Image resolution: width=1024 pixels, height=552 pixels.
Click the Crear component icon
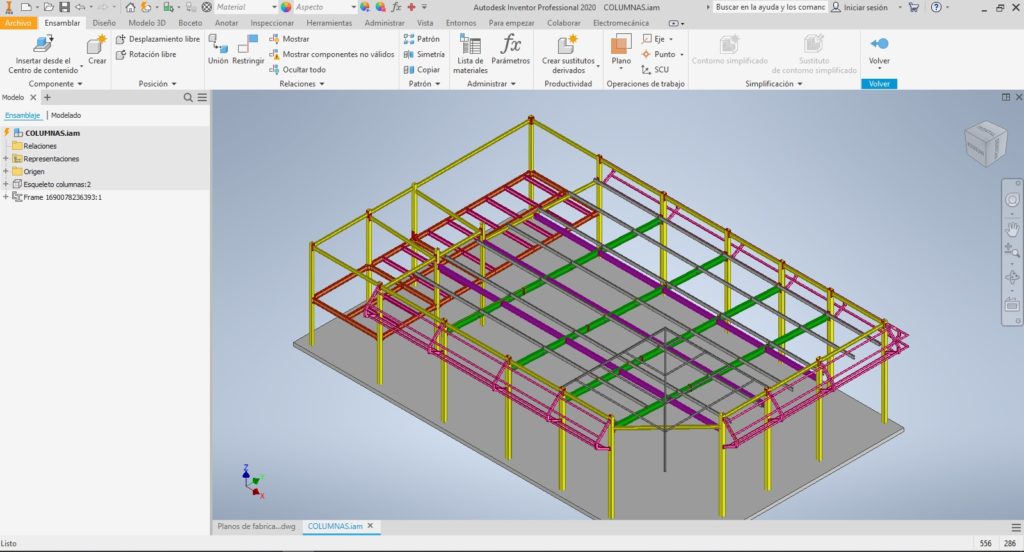97,48
